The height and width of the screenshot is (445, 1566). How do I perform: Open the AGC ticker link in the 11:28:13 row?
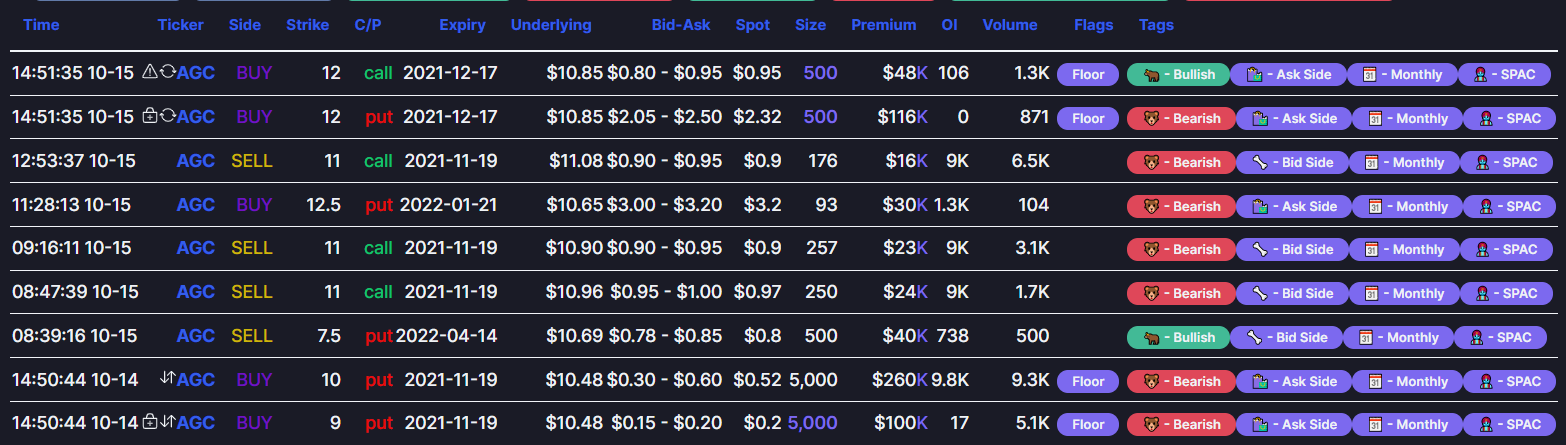pos(196,205)
